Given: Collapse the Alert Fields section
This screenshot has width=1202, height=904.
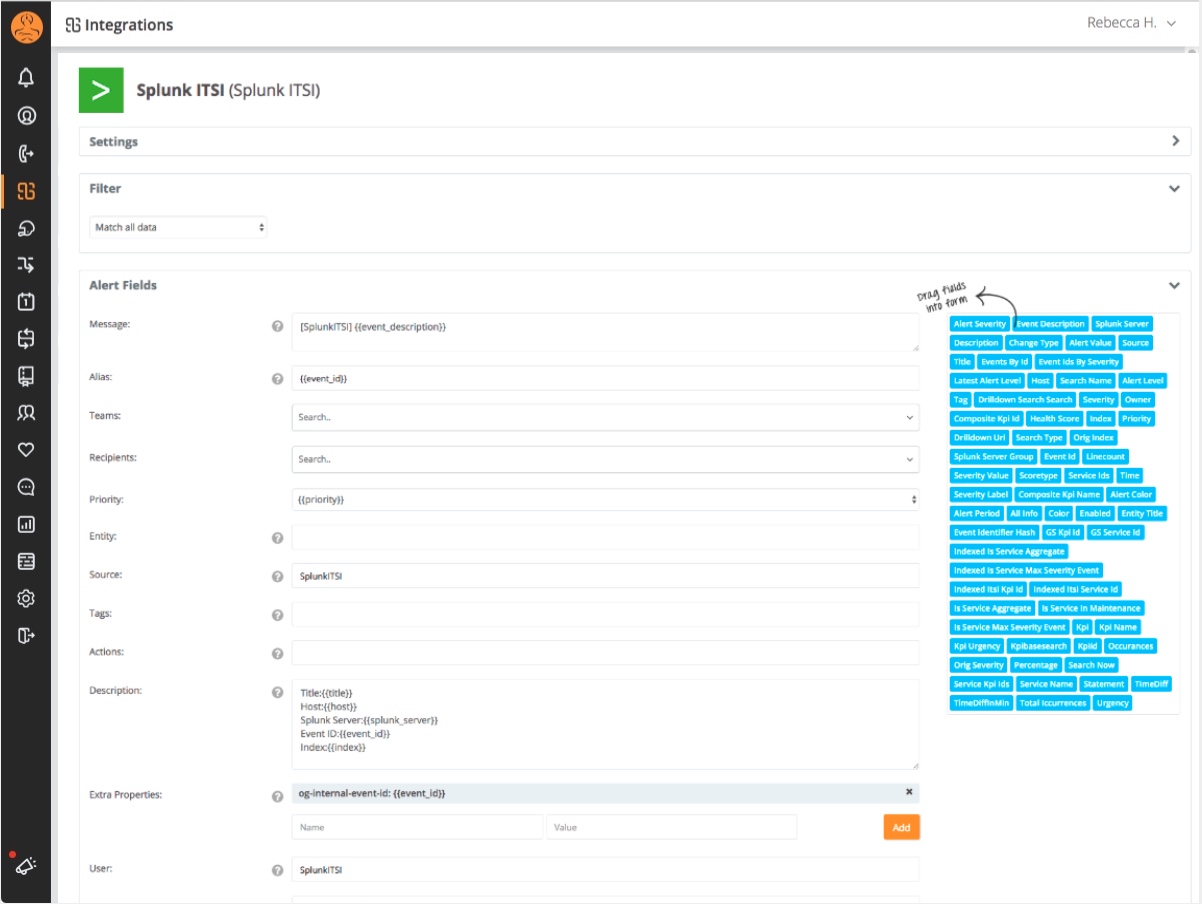Looking at the screenshot, I should click(1174, 285).
